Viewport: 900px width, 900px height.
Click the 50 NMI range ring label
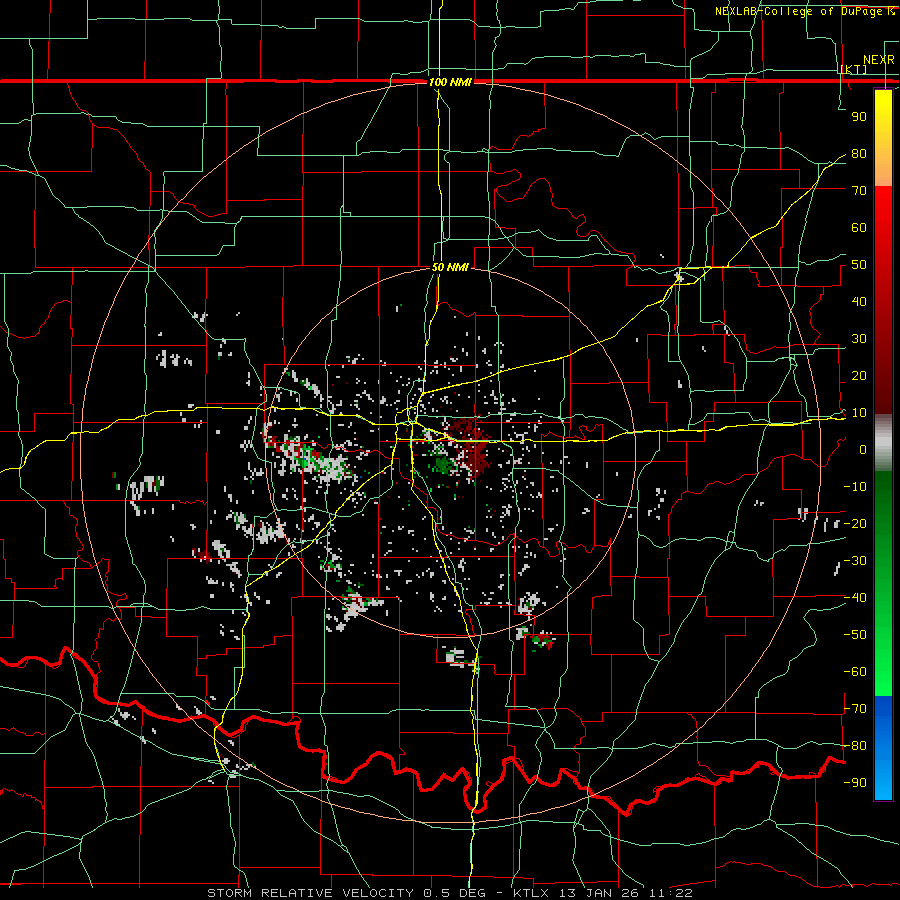(x=450, y=267)
